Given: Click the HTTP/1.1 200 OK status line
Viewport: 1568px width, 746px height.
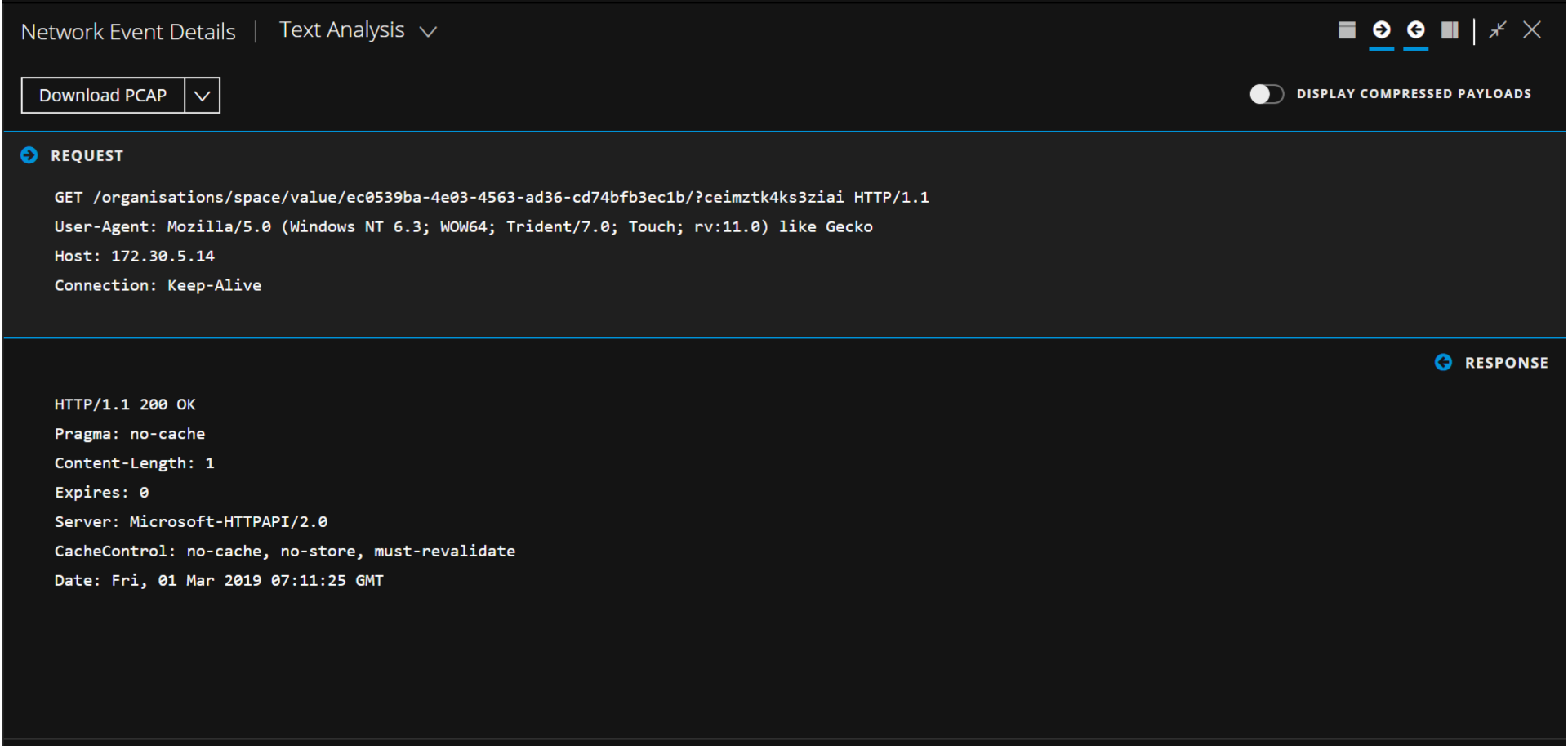Looking at the screenshot, I should tap(125, 404).
